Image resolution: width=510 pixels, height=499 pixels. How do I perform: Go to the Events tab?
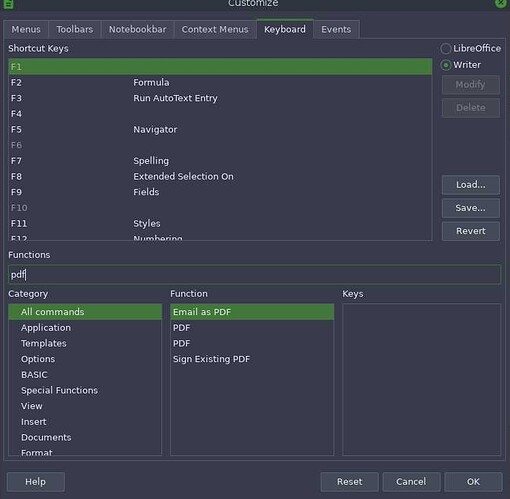click(336, 30)
